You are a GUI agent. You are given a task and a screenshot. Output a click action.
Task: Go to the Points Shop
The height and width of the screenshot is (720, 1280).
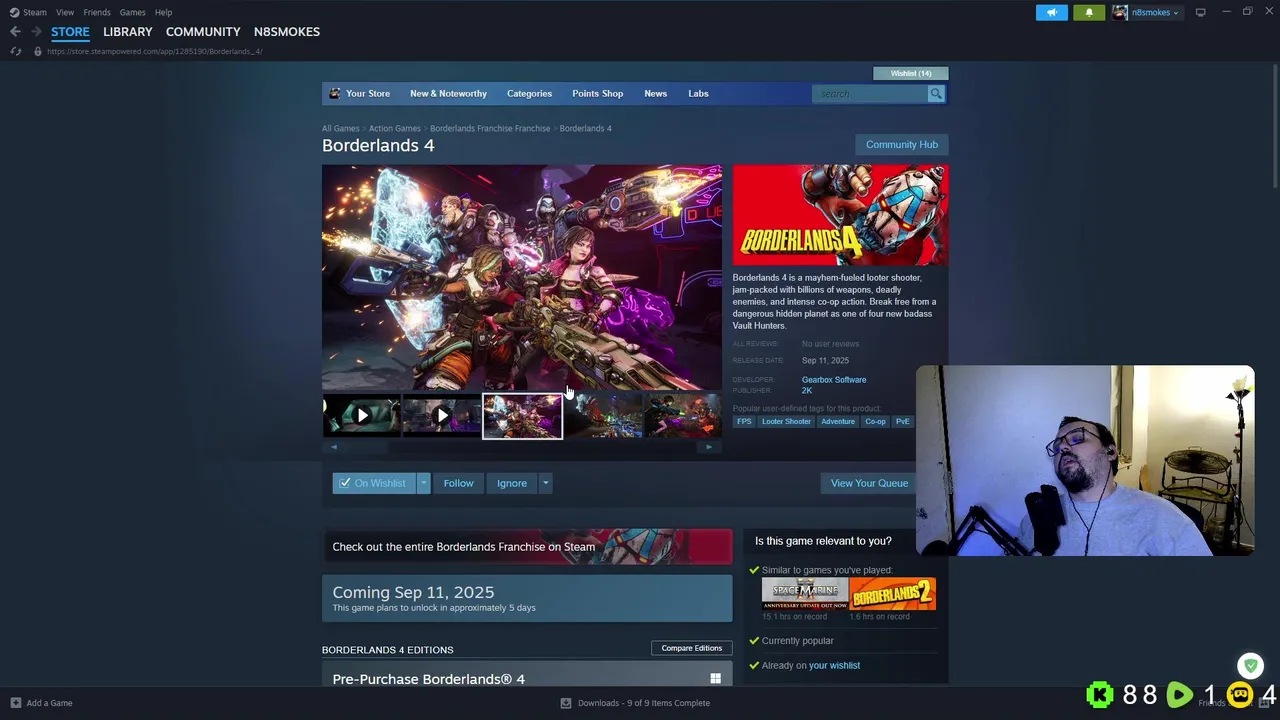(597, 94)
